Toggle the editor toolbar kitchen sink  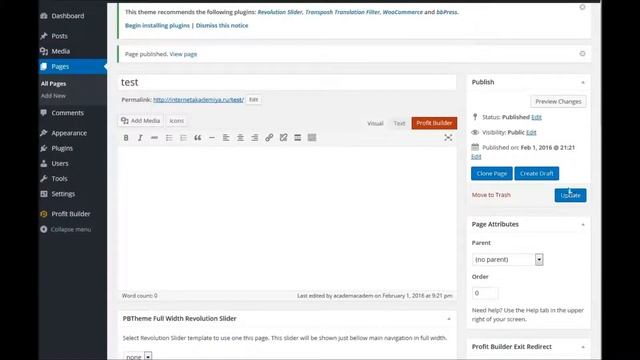(312, 138)
